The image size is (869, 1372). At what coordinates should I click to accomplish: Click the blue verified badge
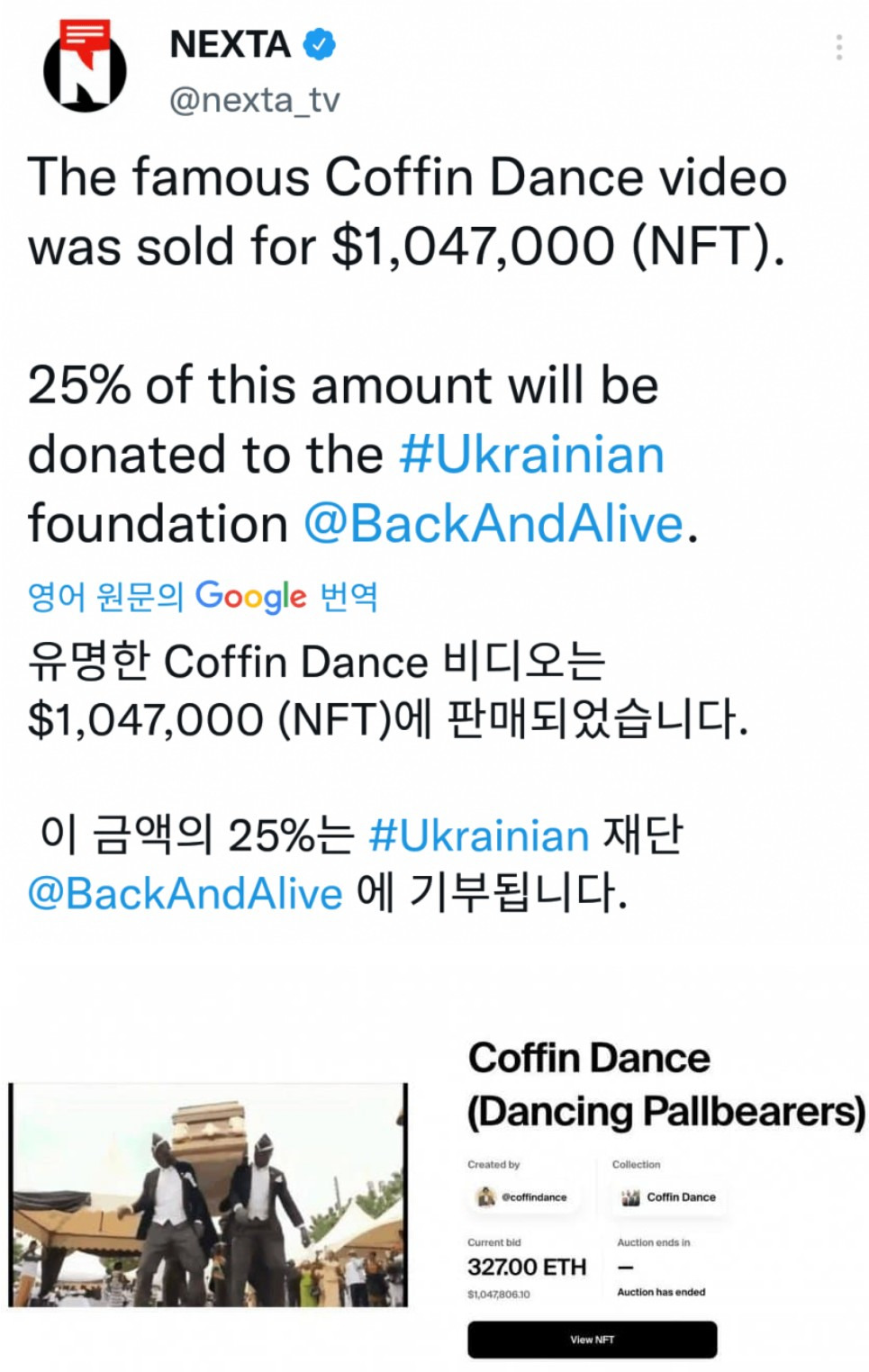pyautogui.click(x=319, y=44)
